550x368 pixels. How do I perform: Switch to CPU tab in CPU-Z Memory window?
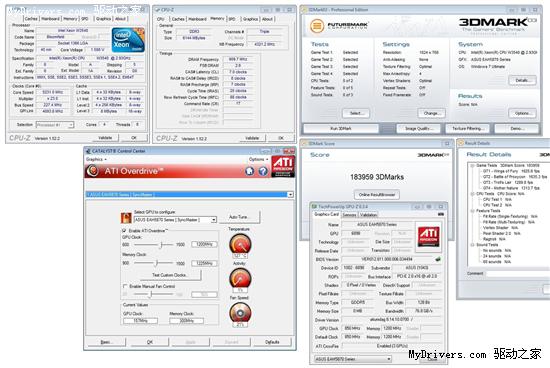161,19
